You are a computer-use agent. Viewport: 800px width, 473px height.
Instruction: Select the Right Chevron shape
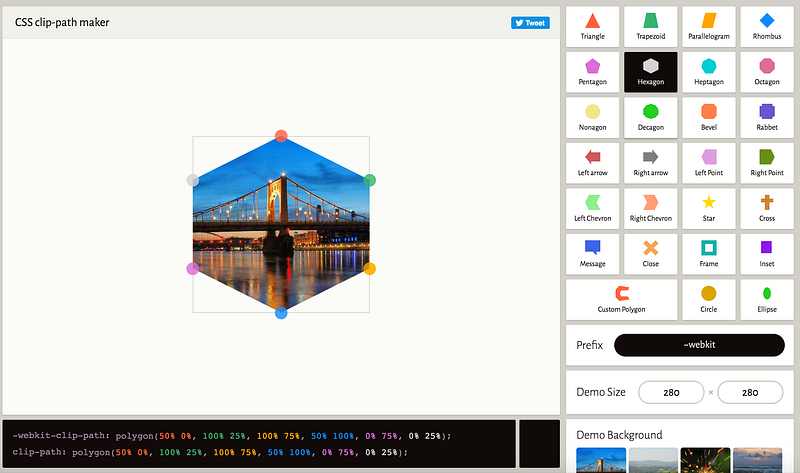tap(651, 209)
